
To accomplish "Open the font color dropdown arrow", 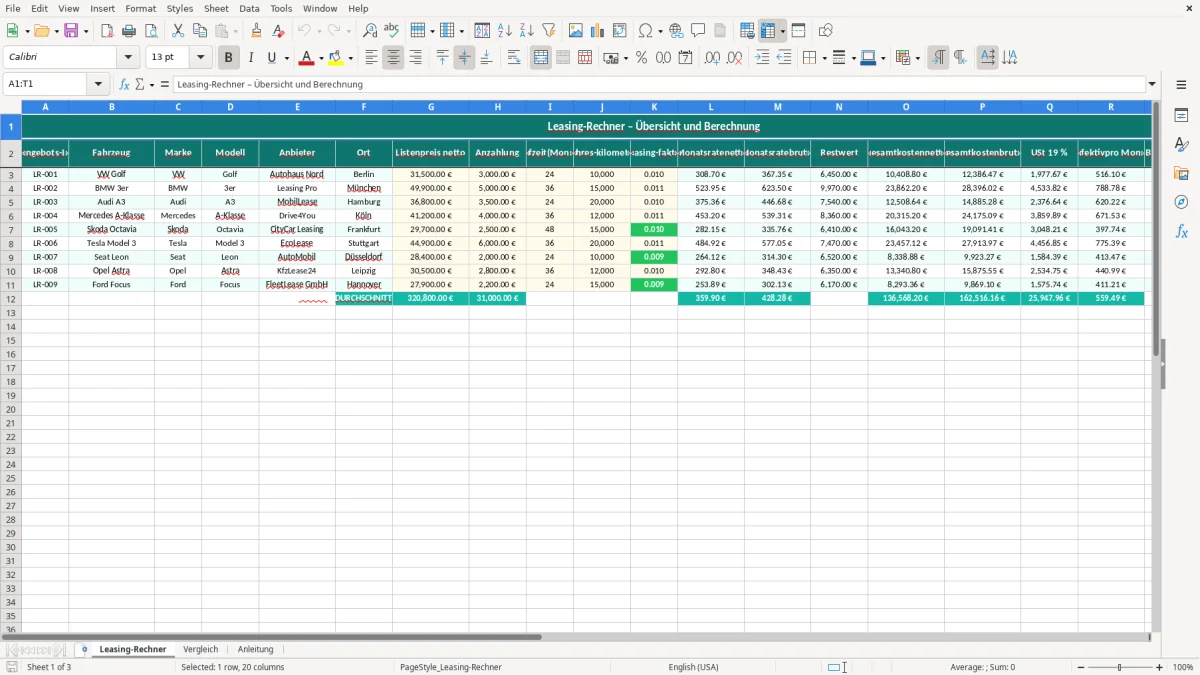I will coord(321,58).
